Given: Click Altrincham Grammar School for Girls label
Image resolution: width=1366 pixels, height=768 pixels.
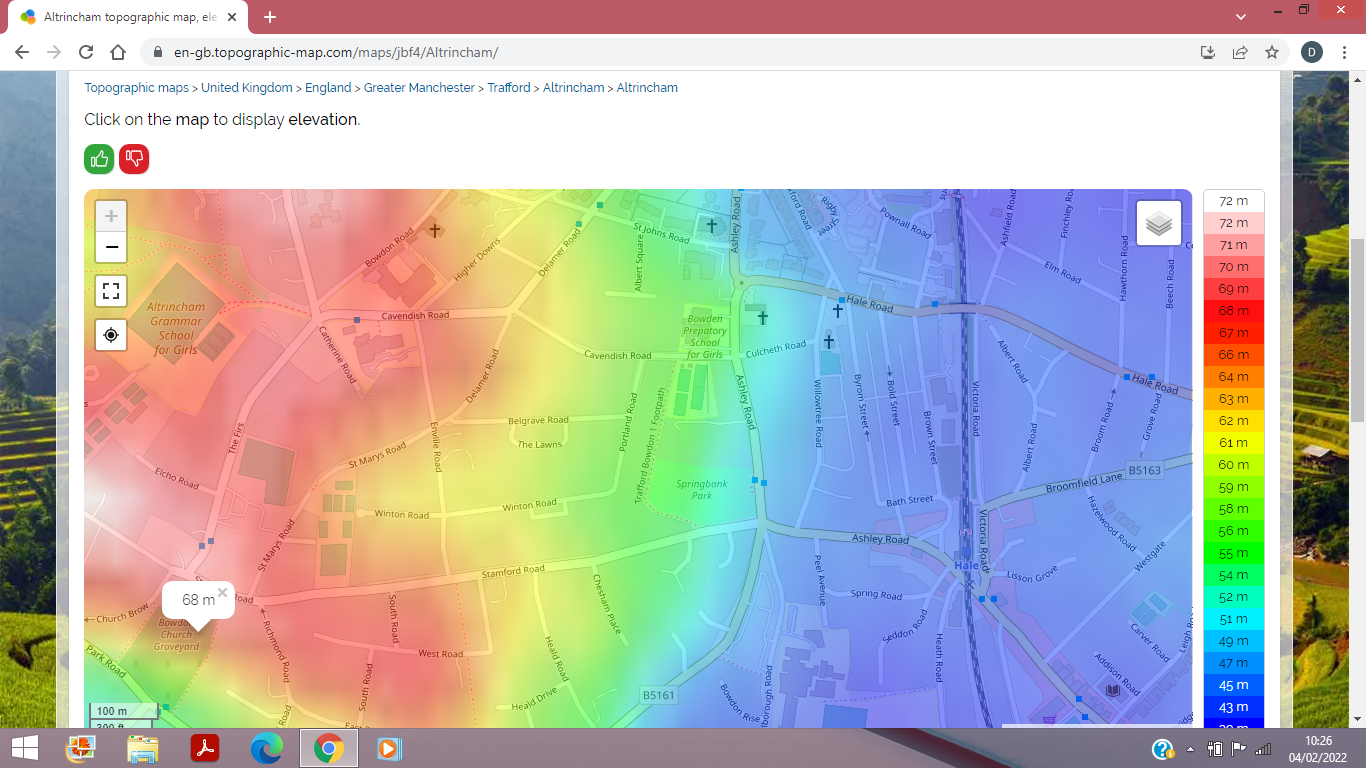Looking at the screenshot, I should coord(176,329).
